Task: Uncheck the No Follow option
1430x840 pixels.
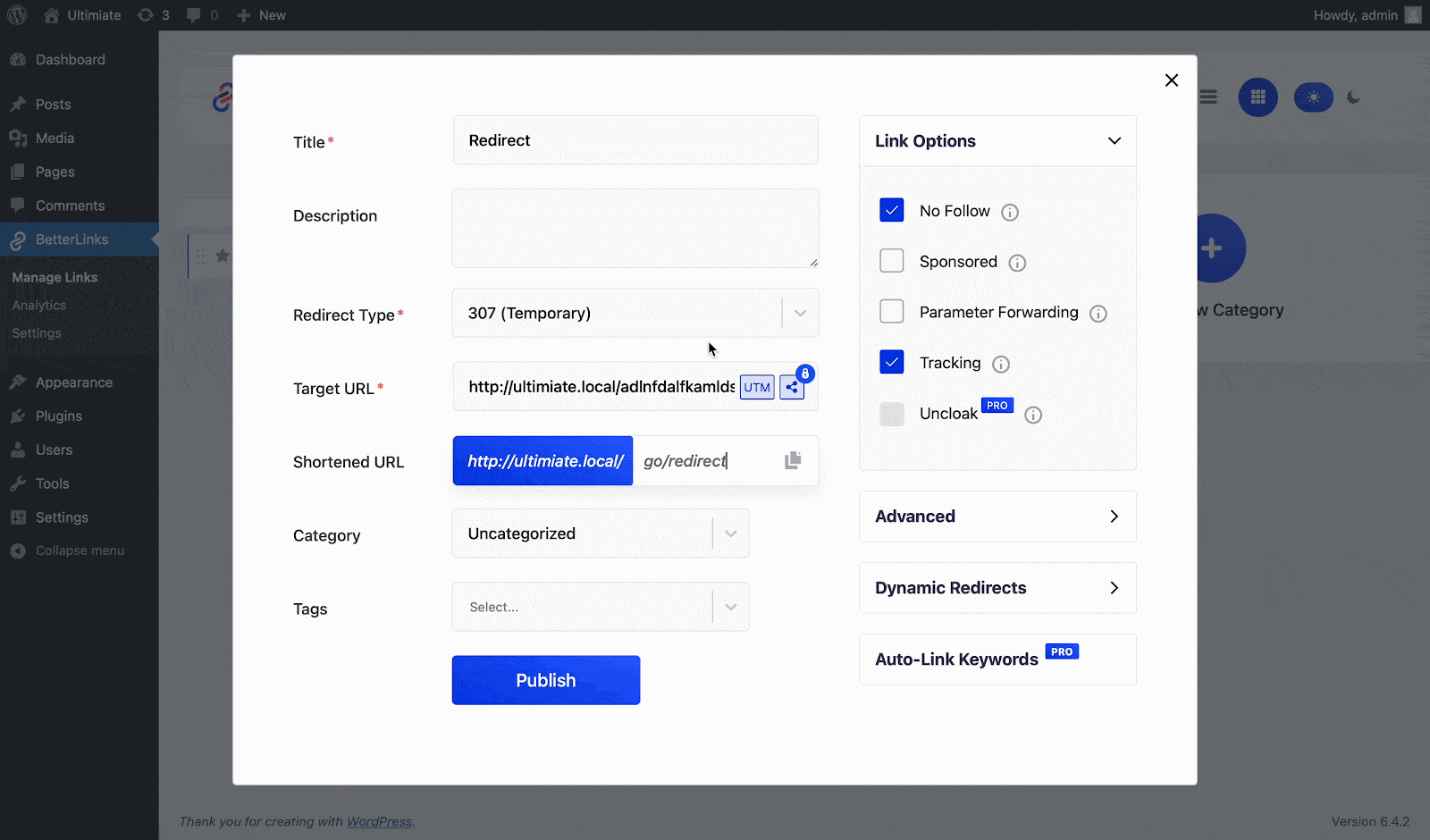Action: tap(891, 209)
